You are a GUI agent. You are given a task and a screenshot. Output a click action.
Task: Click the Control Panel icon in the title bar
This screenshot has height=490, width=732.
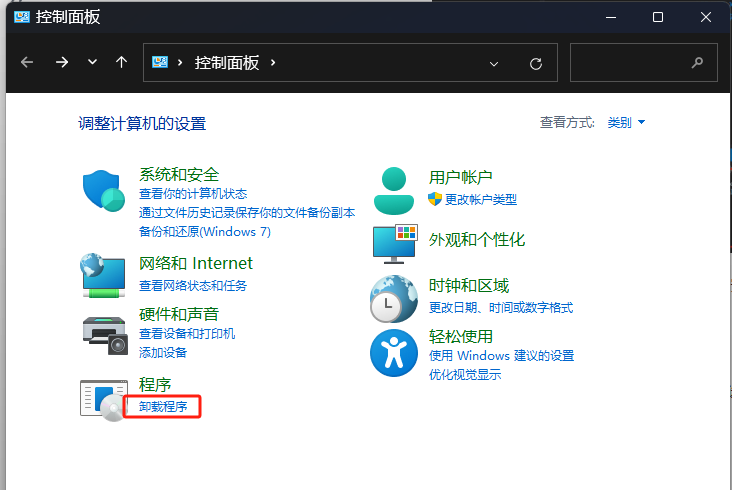[22, 17]
